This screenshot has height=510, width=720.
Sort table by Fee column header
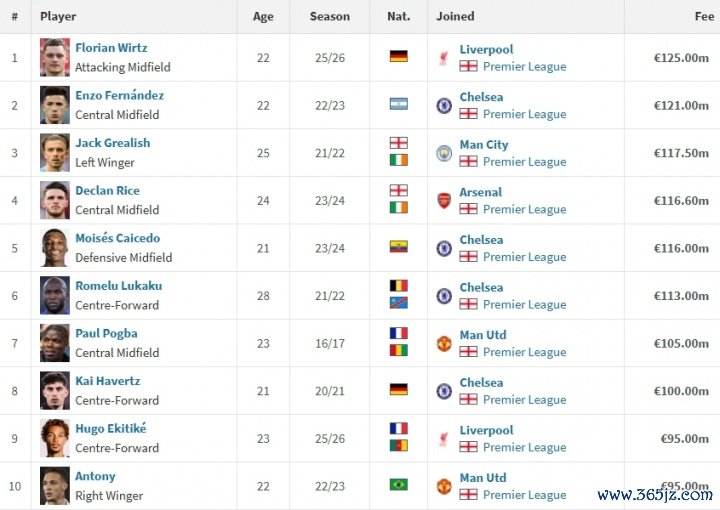704,16
